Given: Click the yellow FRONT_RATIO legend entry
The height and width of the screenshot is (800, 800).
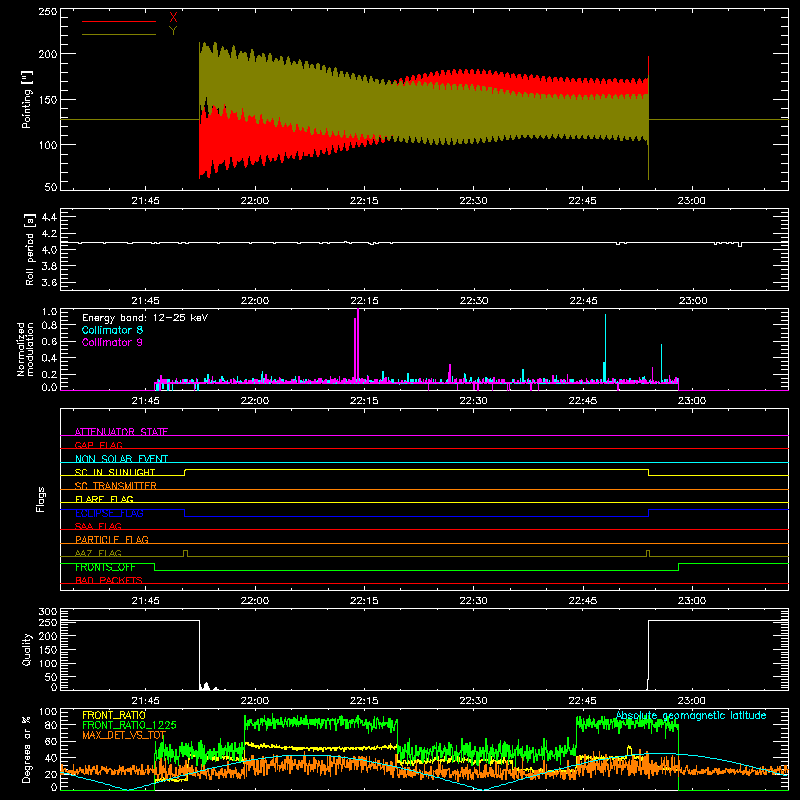Looking at the screenshot, I should tap(114, 715).
